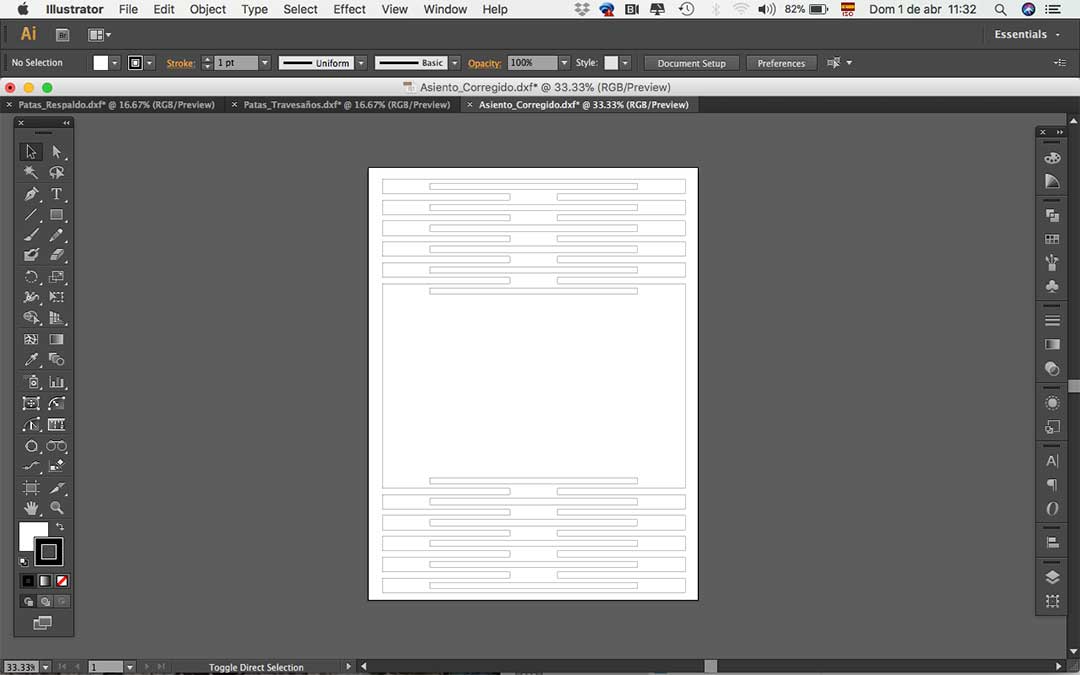
Task: Apply solid Color mode button
Action: (28, 581)
